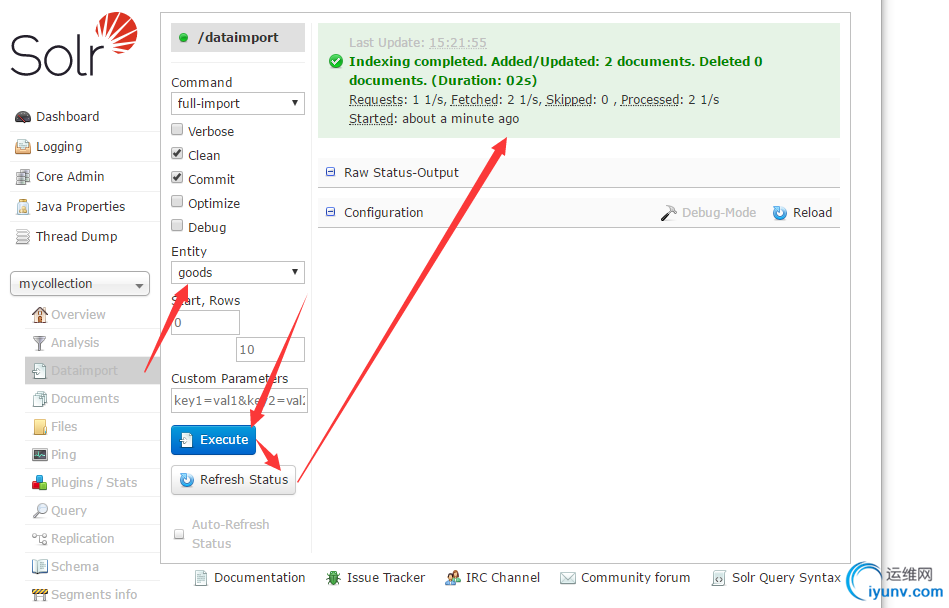
Task: Uncheck the Commit checkbox
Action: click(x=177, y=177)
